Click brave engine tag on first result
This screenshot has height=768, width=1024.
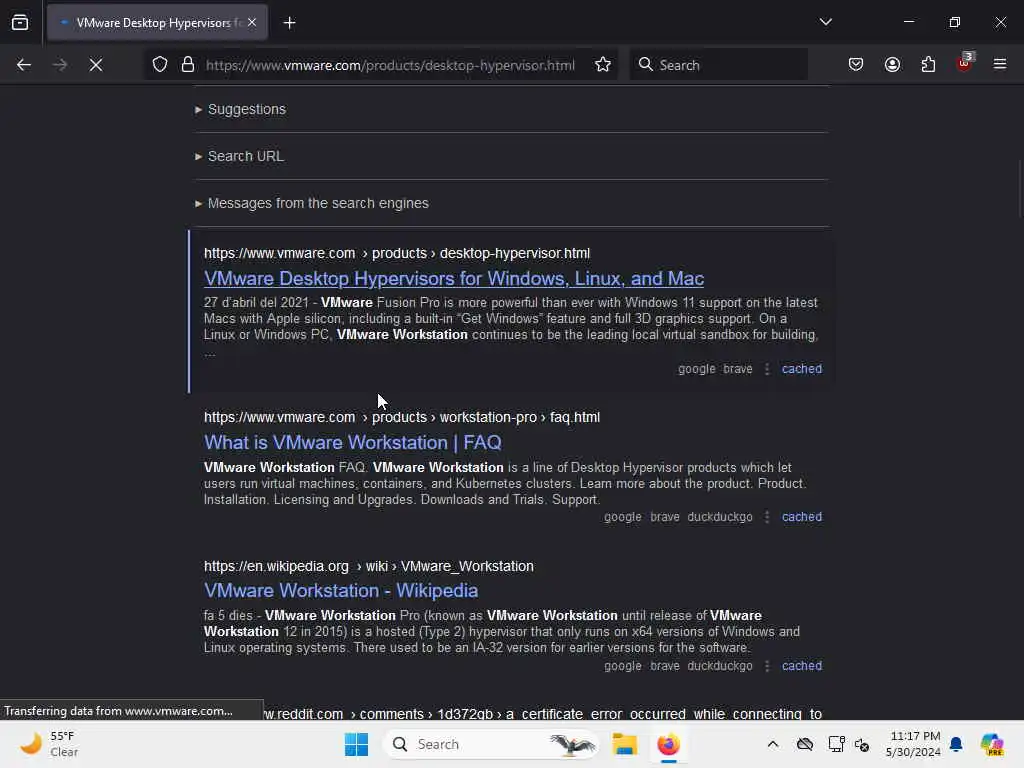[x=738, y=369]
